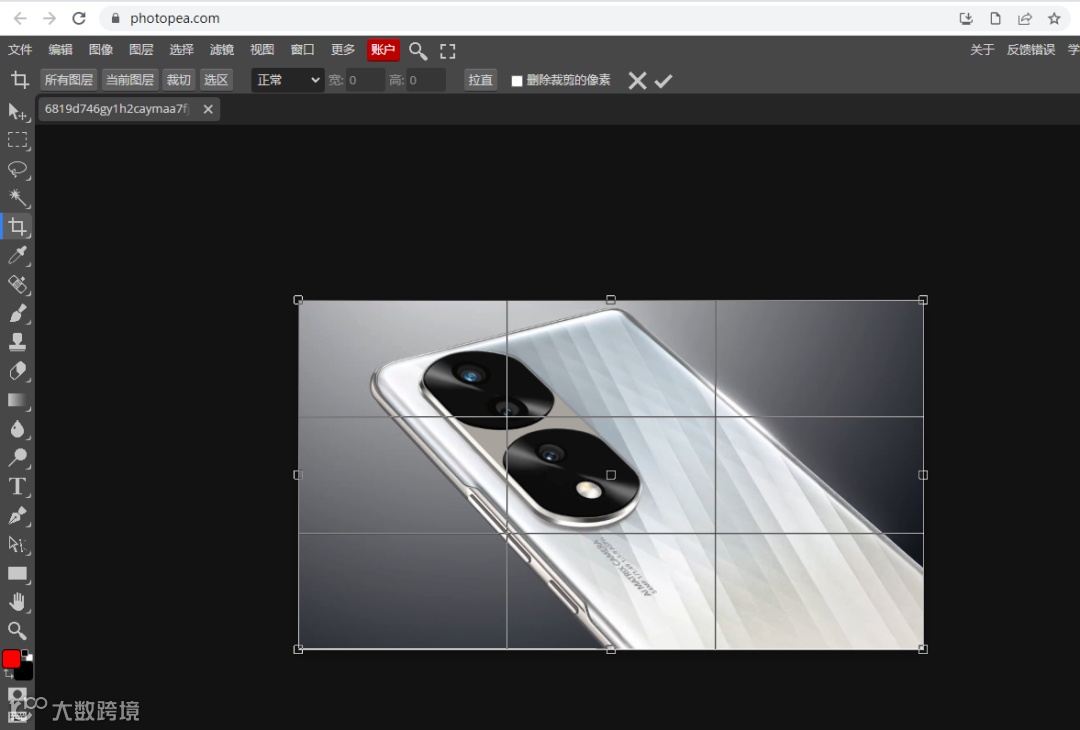Select the Magic Wand tool
Image resolution: width=1080 pixels, height=730 pixels.
click(17, 198)
